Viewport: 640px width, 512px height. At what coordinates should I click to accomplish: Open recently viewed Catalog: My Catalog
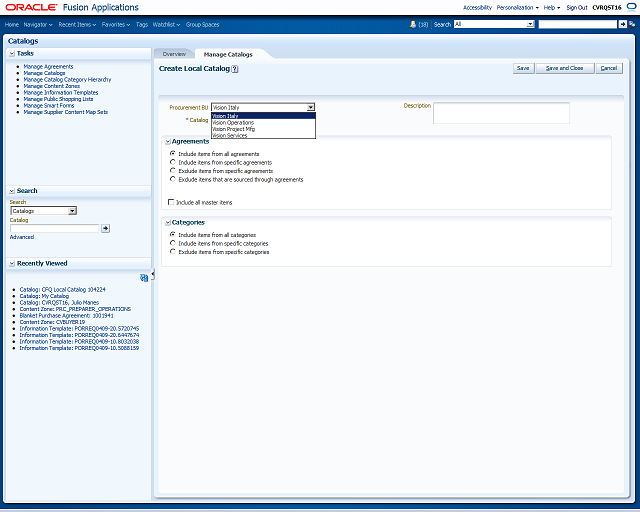click(44, 296)
